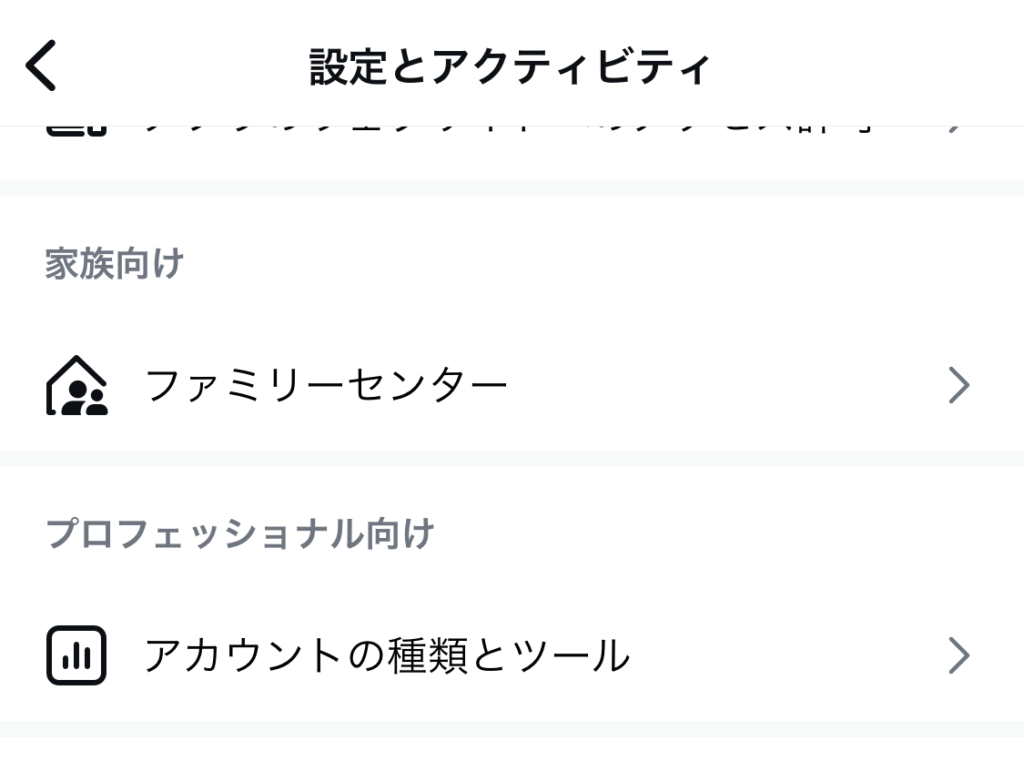Tap the gray divider below ファミリーセンター
The image size is (1024, 761).
512,459
